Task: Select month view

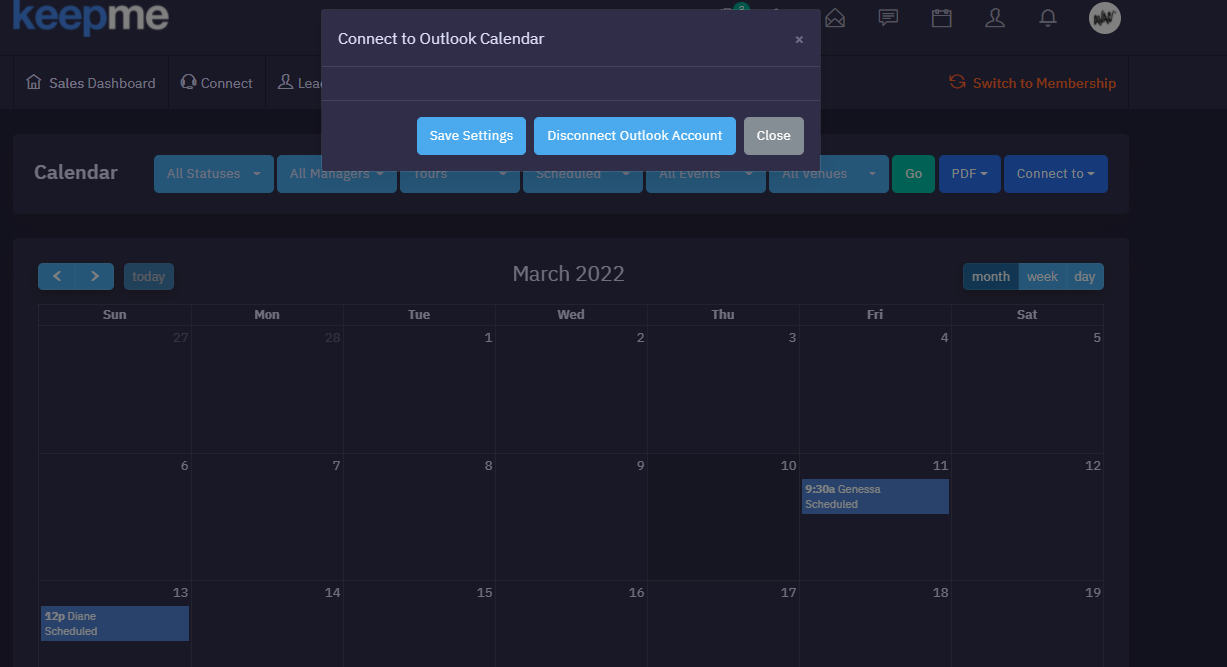Action: (x=990, y=276)
